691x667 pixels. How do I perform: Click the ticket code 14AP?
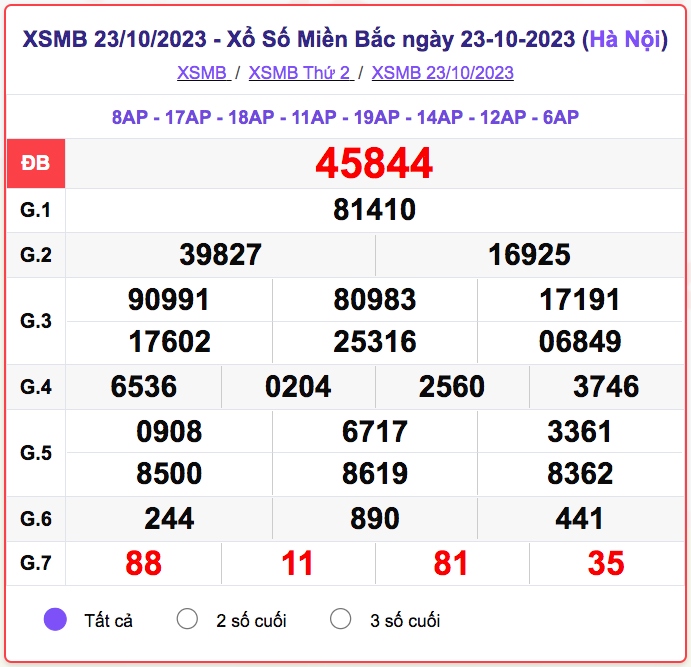440,117
